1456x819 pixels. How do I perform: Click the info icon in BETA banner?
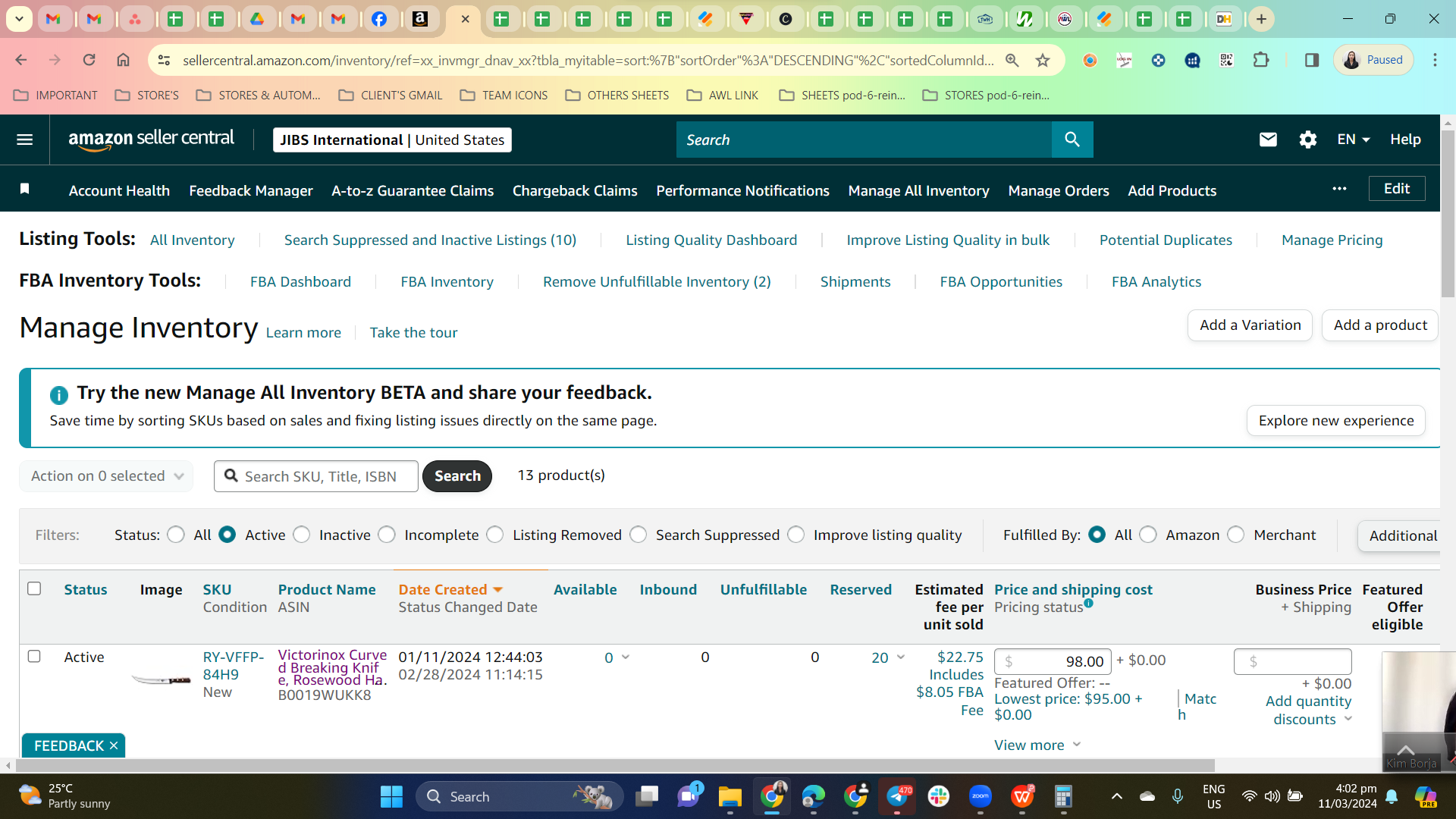tap(58, 394)
